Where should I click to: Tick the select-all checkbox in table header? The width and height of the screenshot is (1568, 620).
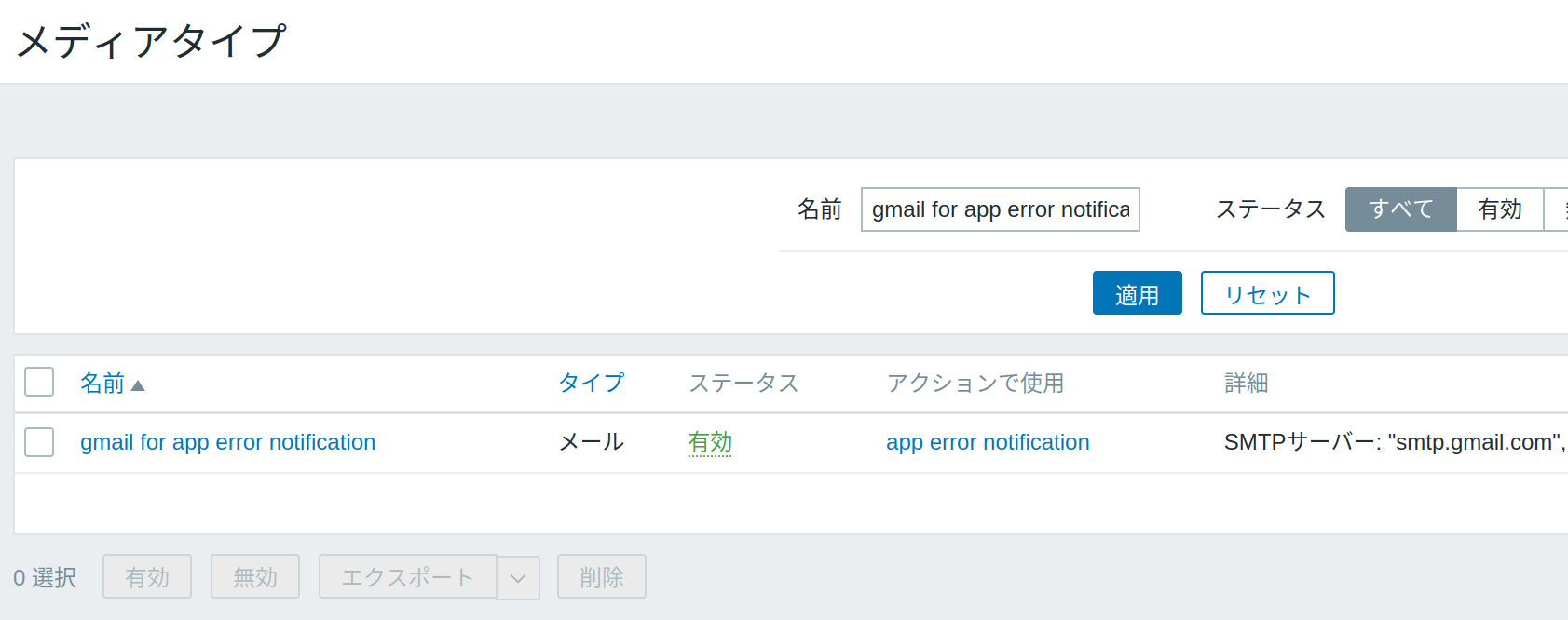tap(39, 382)
